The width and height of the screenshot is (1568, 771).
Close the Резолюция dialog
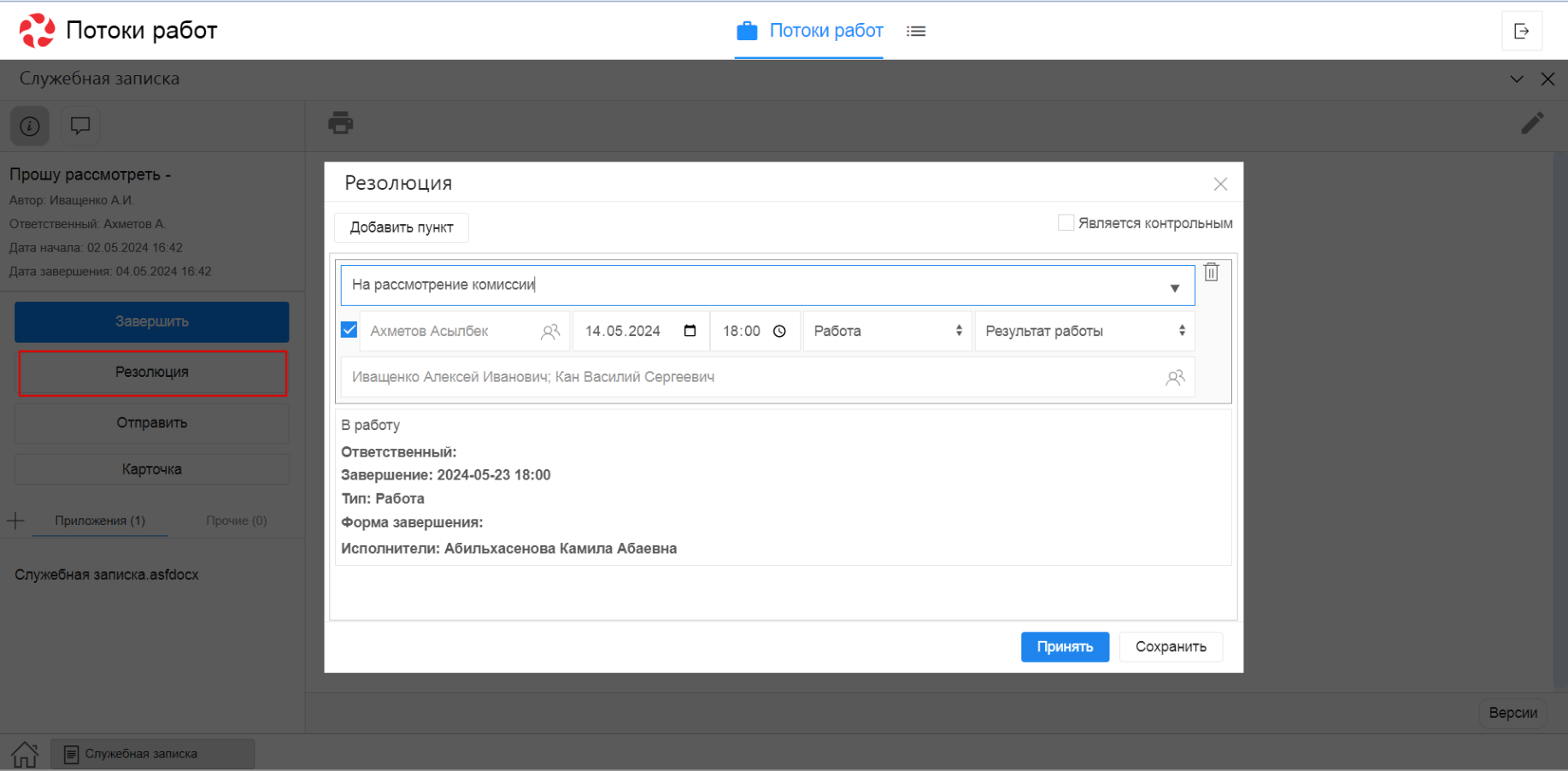[x=1220, y=184]
